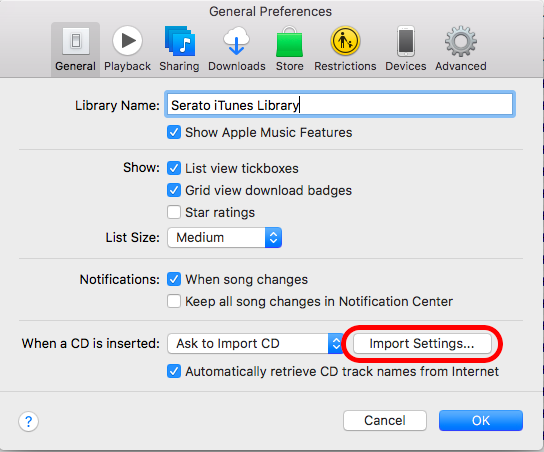This screenshot has height=452, width=544.
Task: Toggle When song changes notification checkbox
Action: (x=174, y=279)
